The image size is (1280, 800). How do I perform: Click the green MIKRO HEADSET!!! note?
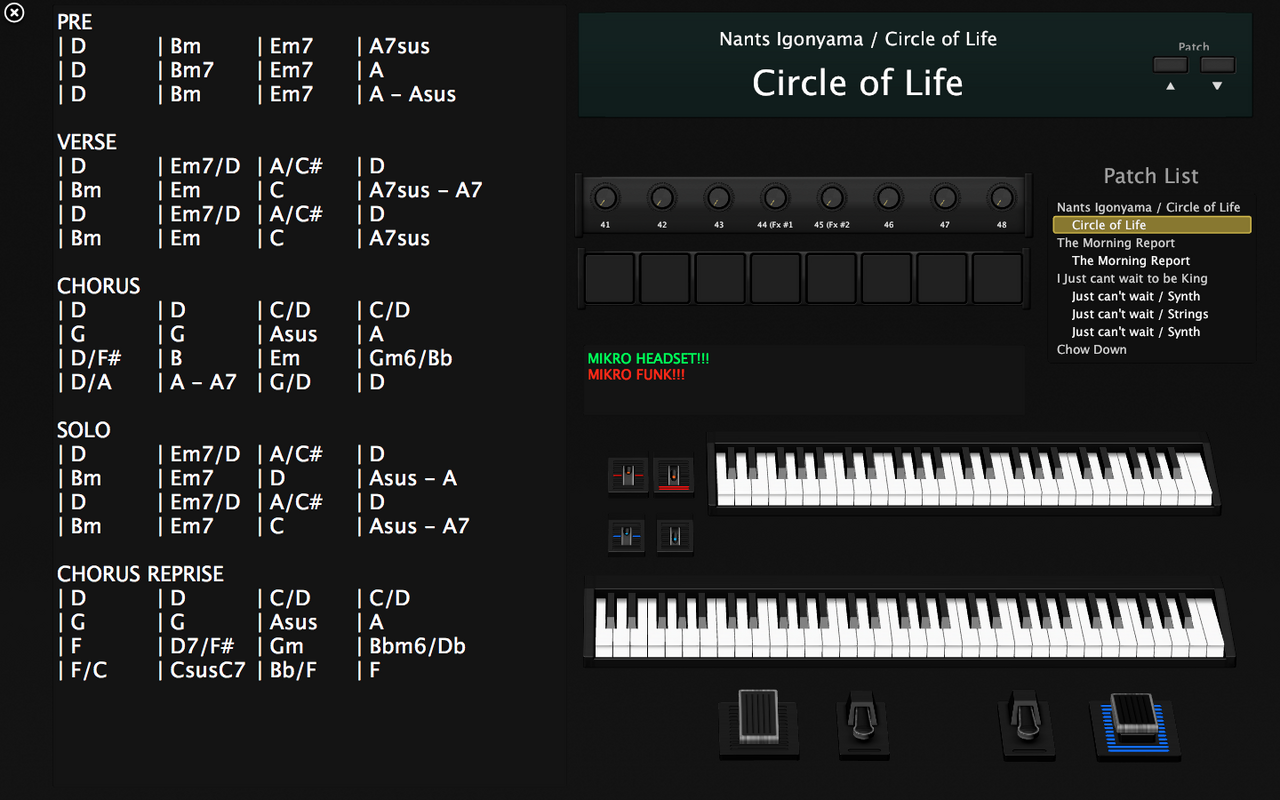coord(648,359)
